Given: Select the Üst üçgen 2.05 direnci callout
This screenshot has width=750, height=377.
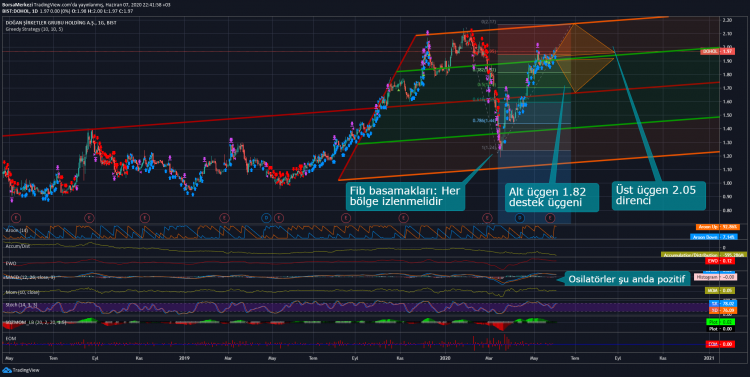Looking at the screenshot, I should point(658,195).
